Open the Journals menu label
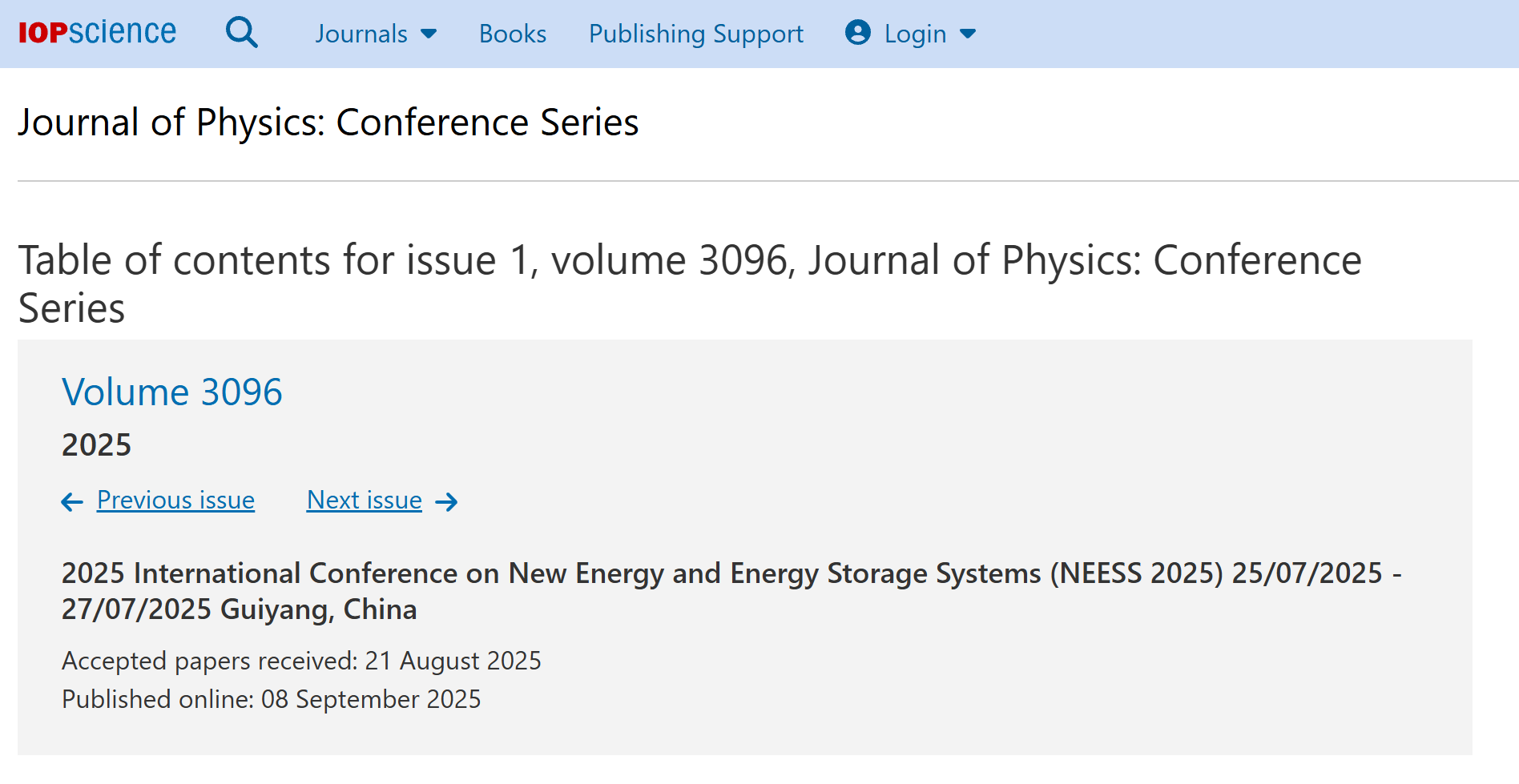 pyautogui.click(x=361, y=34)
